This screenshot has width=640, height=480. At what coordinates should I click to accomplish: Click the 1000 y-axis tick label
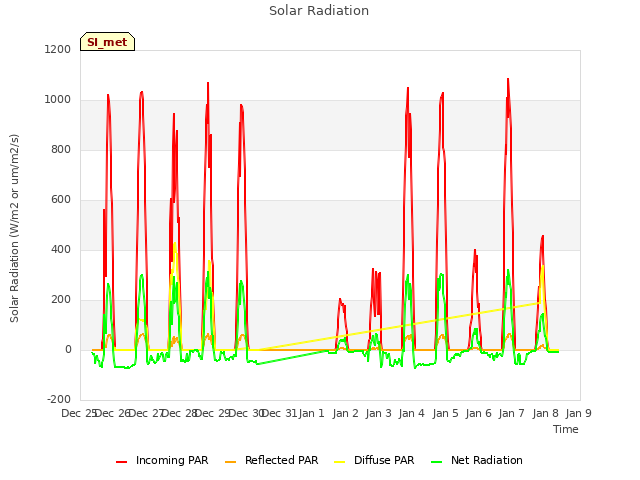(58, 100)
